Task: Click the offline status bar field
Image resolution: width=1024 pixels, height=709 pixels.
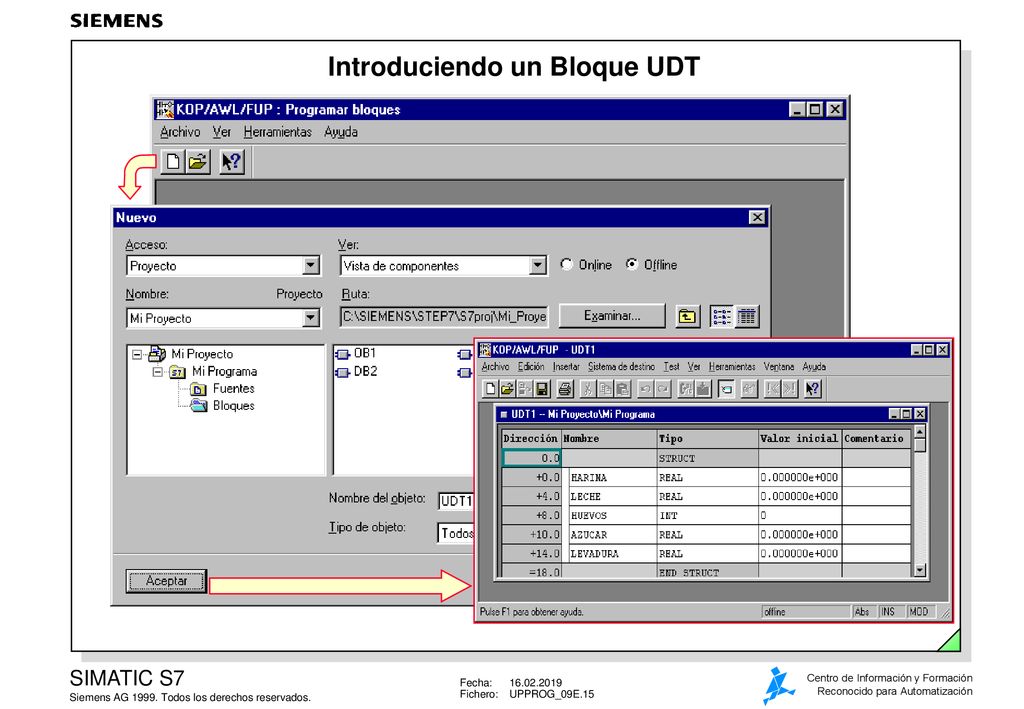Action: 805,612
